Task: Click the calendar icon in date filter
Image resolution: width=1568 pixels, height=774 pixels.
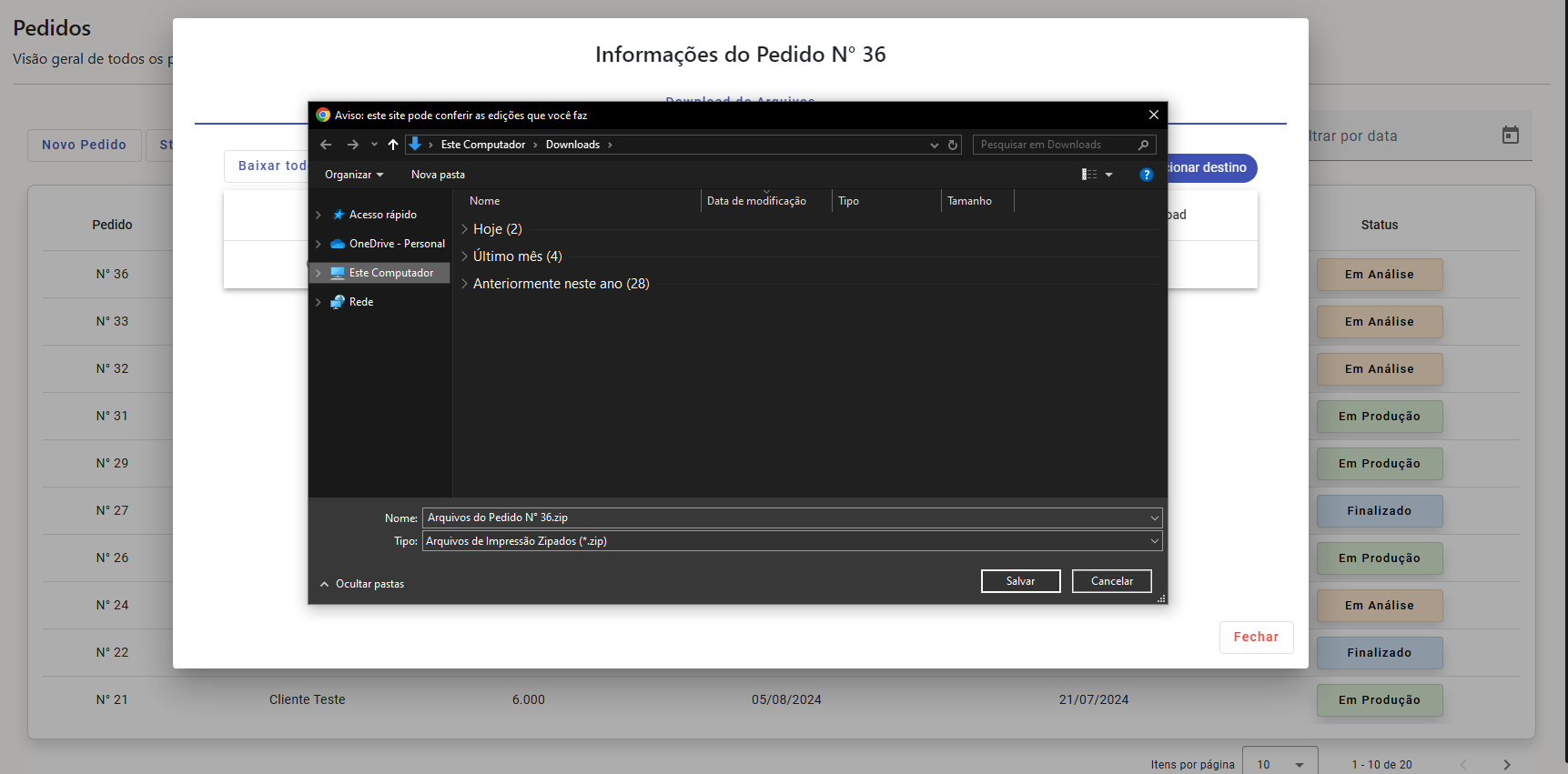Action: coord(1510,136)
